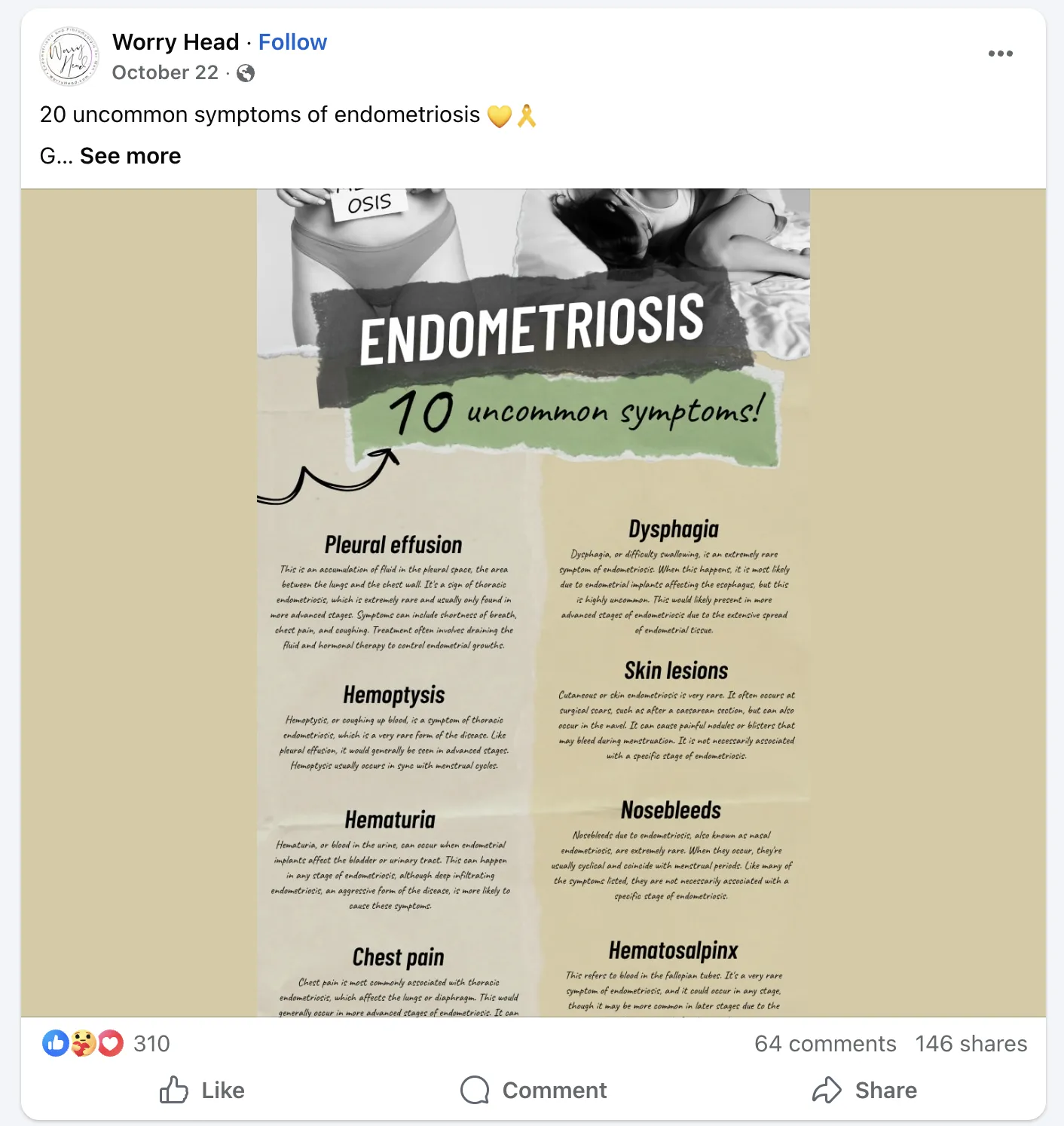The width and height of the screenshot is (1064, 1126).
Task: Open the October 22 post timestamp
Action: tap(166, 72)
